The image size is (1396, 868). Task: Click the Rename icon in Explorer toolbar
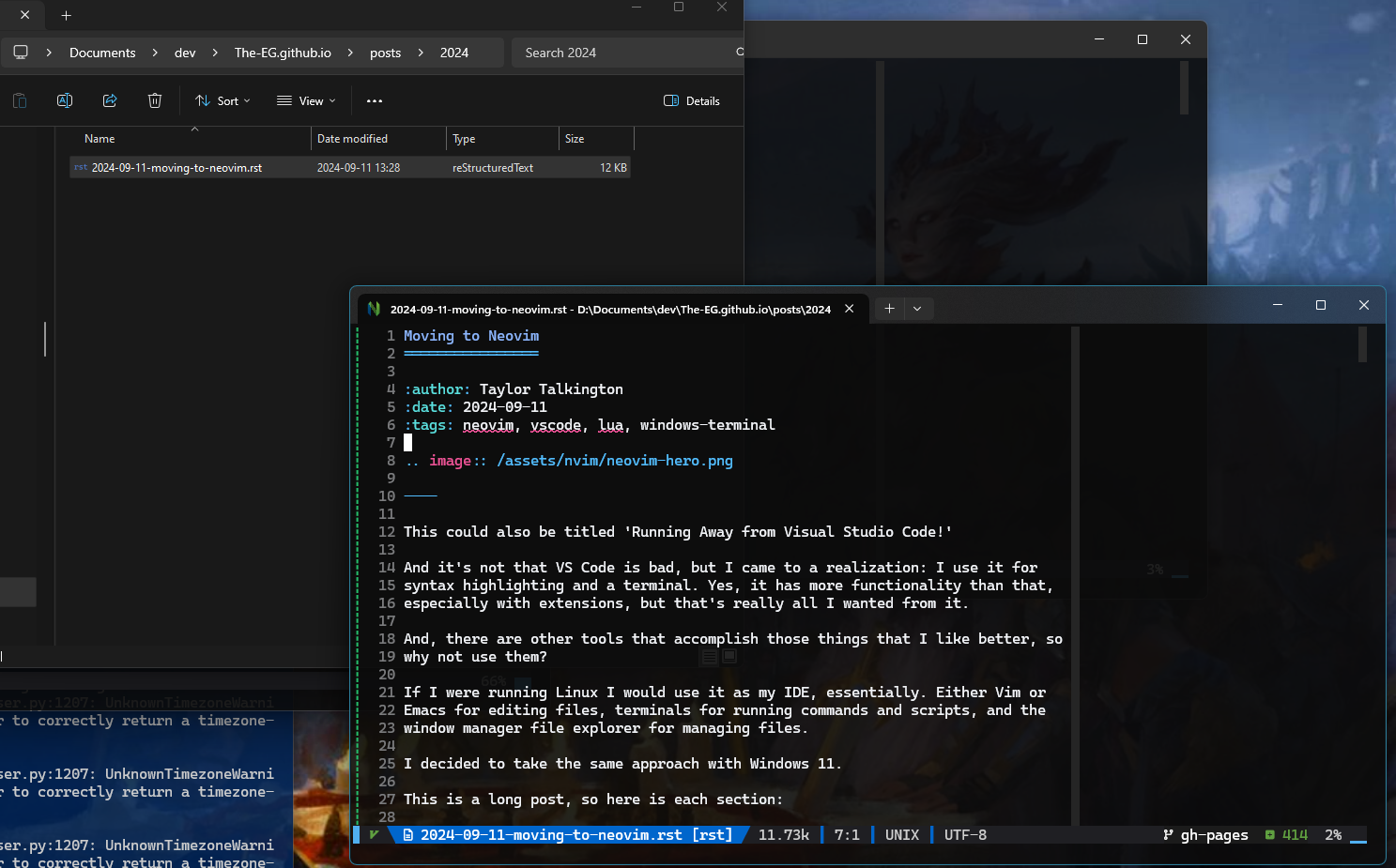(65, 100)
